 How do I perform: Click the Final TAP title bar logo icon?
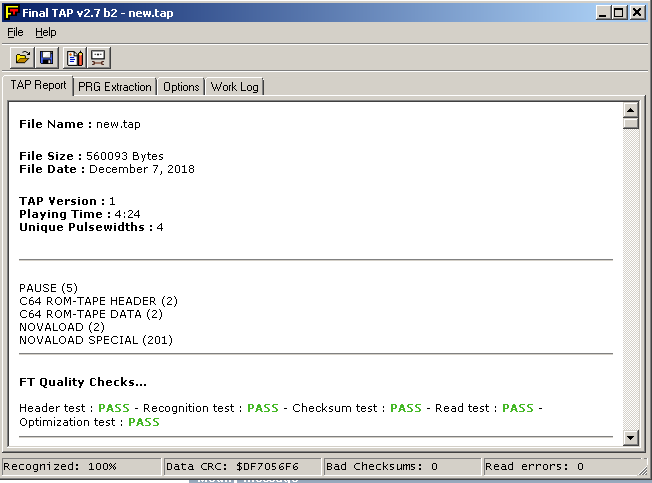12,12
